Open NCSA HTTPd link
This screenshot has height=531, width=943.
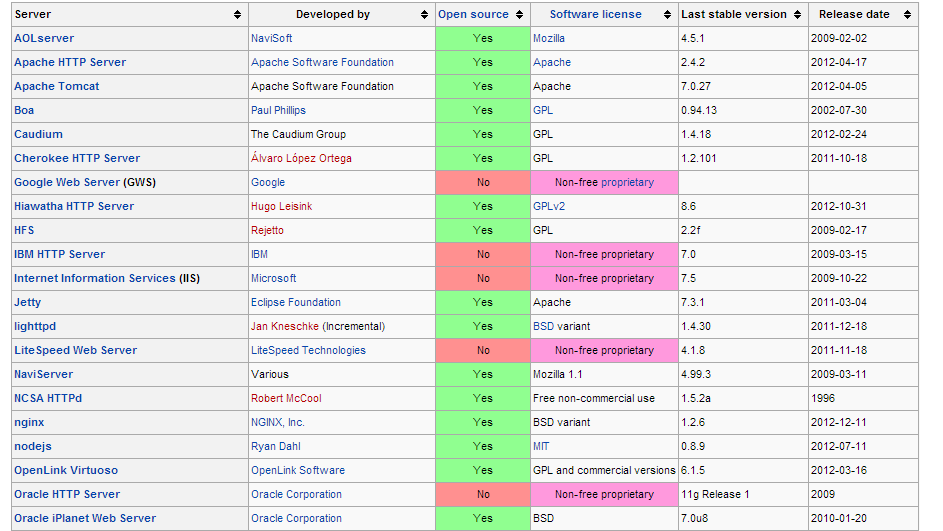point(48,399)
